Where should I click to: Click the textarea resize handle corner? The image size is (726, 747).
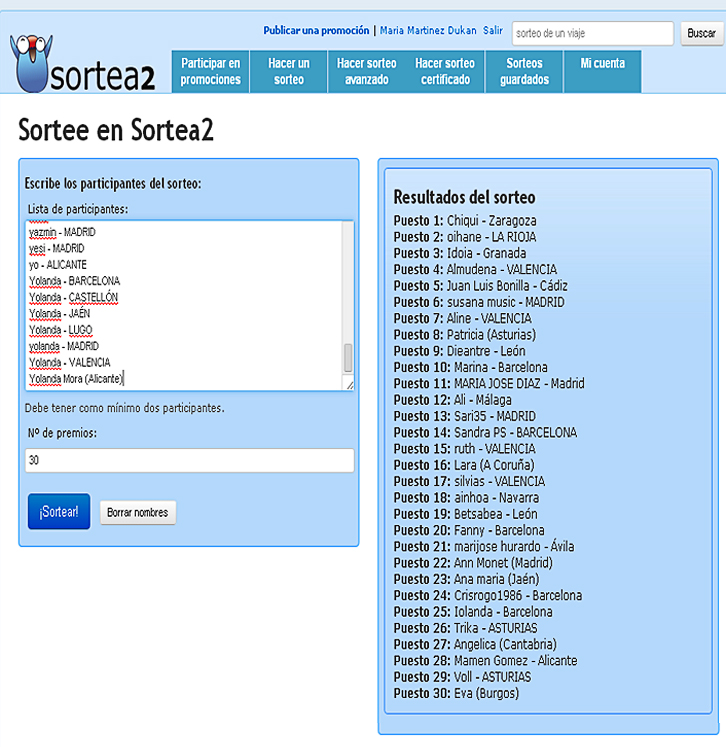tap(349, 385)
